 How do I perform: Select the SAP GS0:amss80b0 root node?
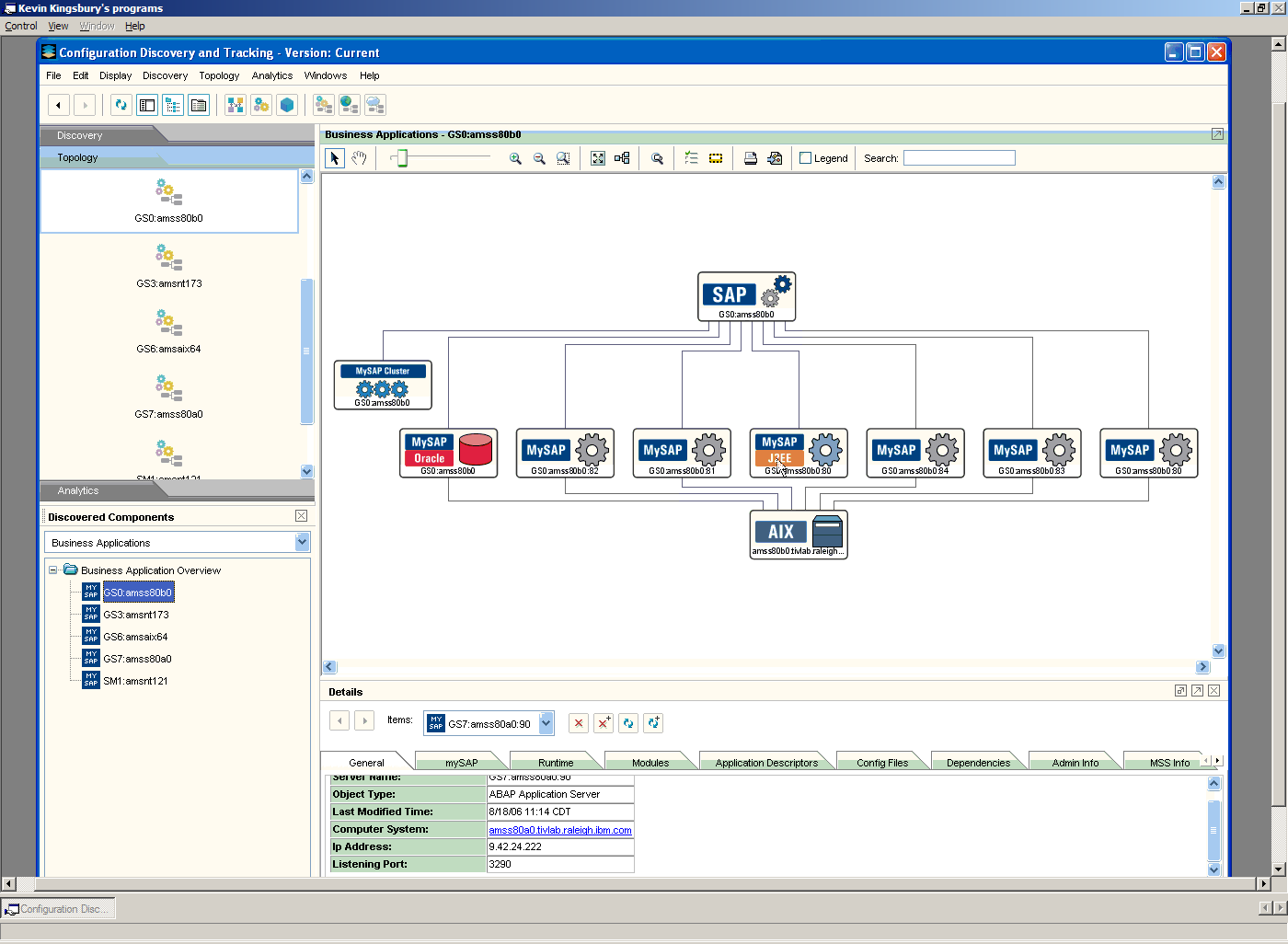point(746,296)
